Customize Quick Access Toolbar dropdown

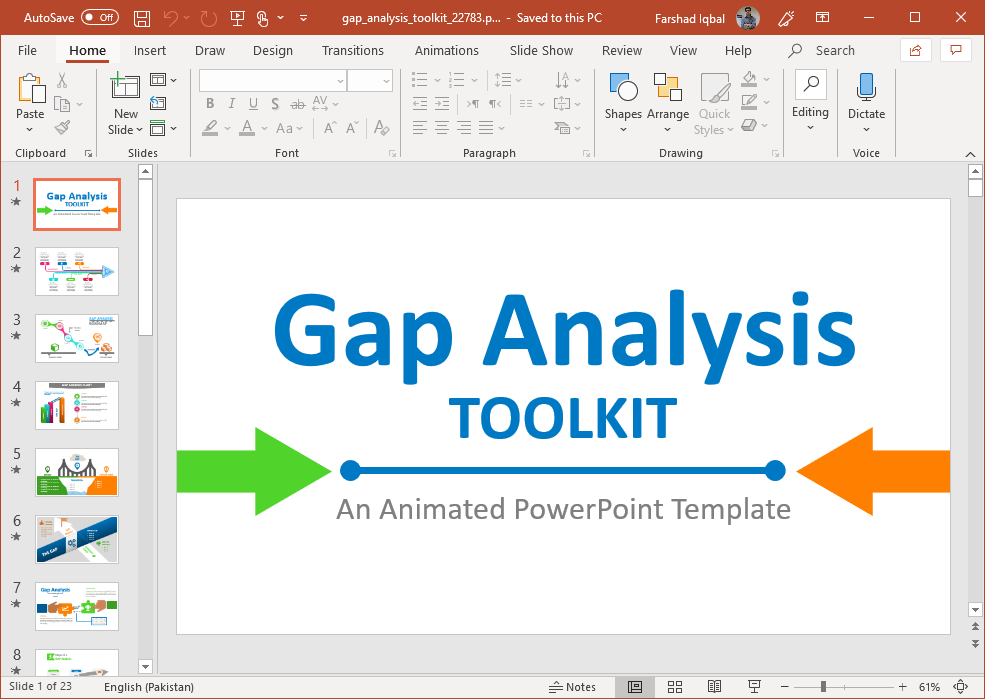coord(303,18)
